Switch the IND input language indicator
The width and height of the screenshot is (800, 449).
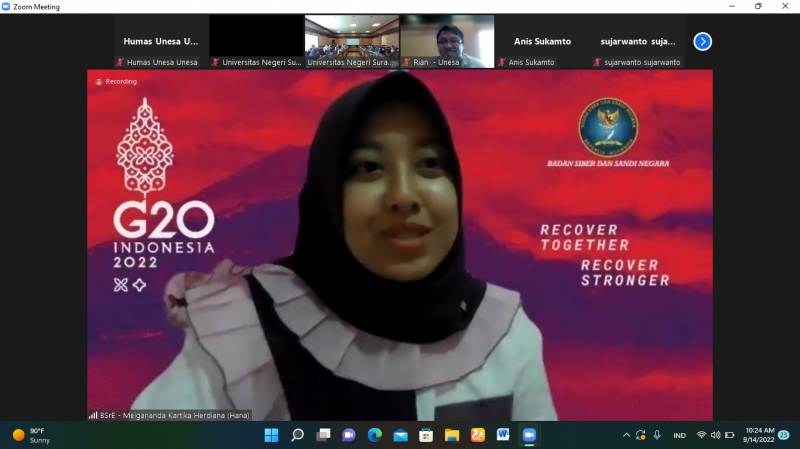pos(679,435)
